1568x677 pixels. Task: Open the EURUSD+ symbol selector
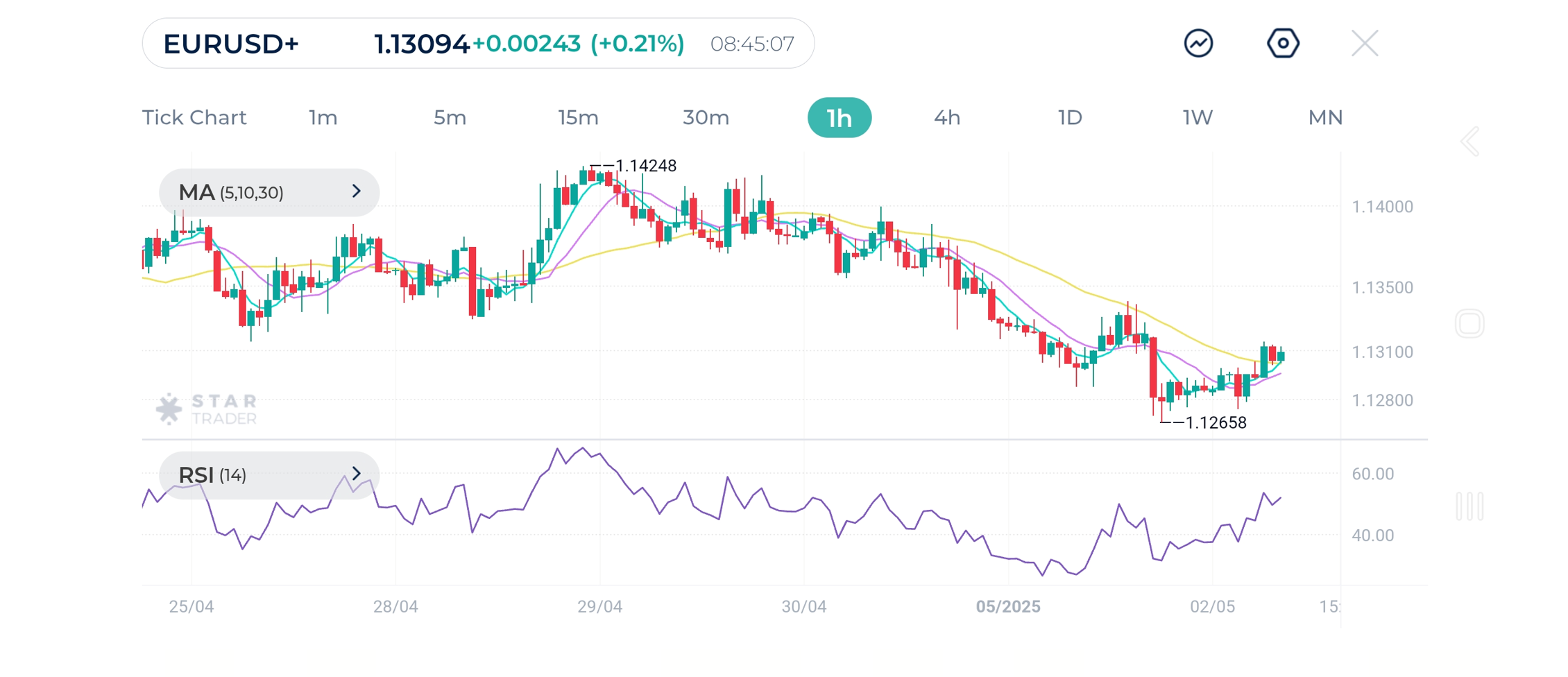click(x=232, y=43)
